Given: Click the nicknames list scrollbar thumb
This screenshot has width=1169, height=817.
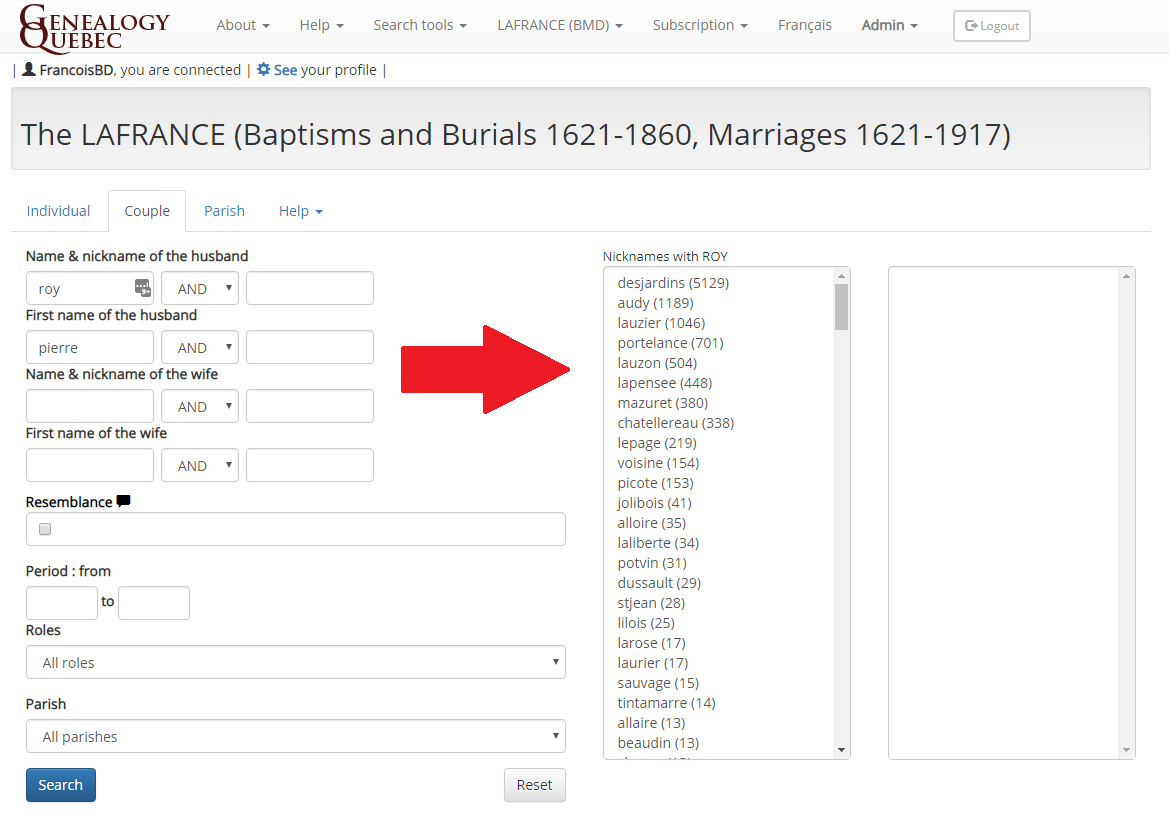Looking at the screenshot, I should tap(841, 307).
